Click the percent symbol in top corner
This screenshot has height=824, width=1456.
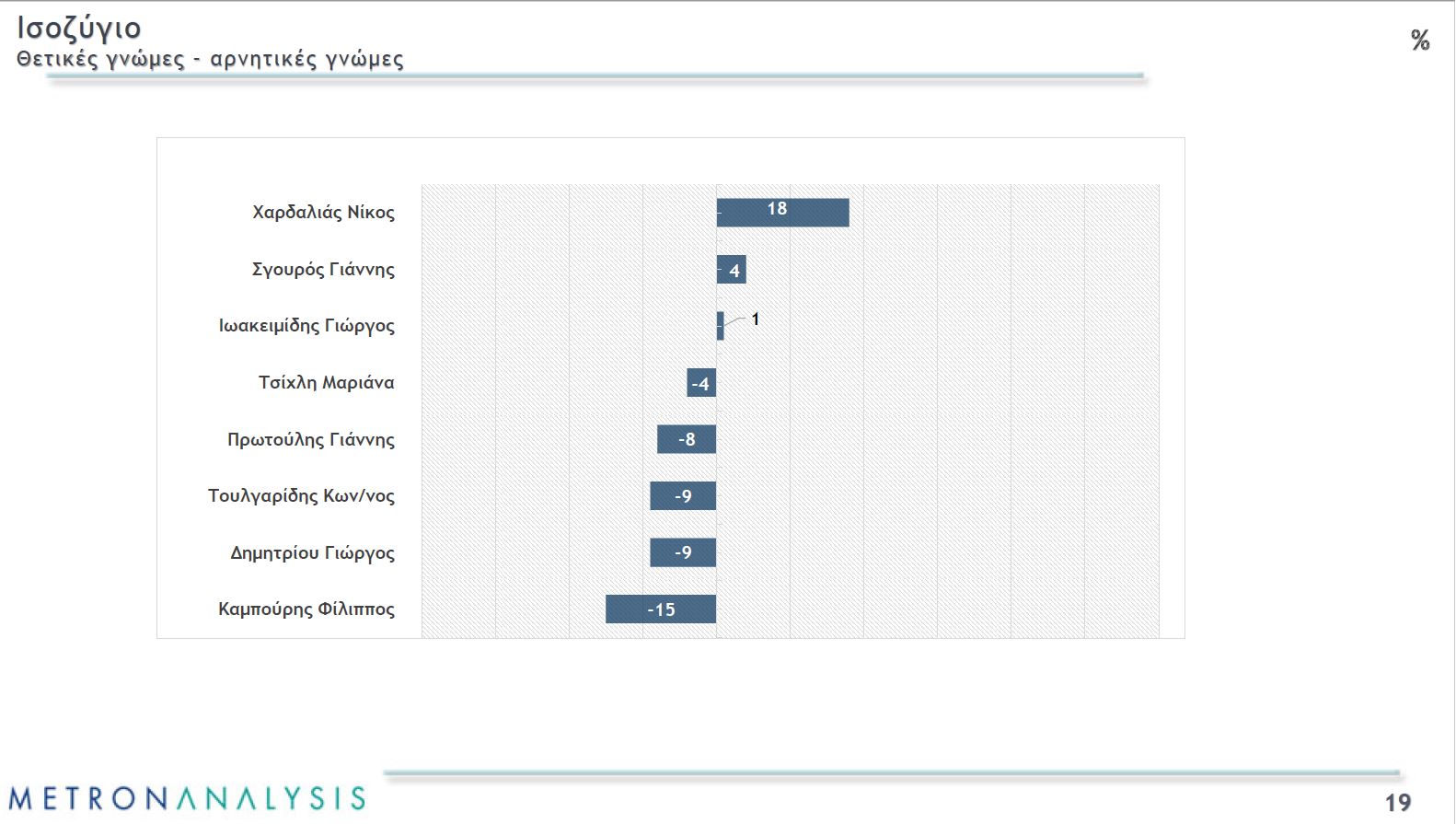tap(1420, 41)
